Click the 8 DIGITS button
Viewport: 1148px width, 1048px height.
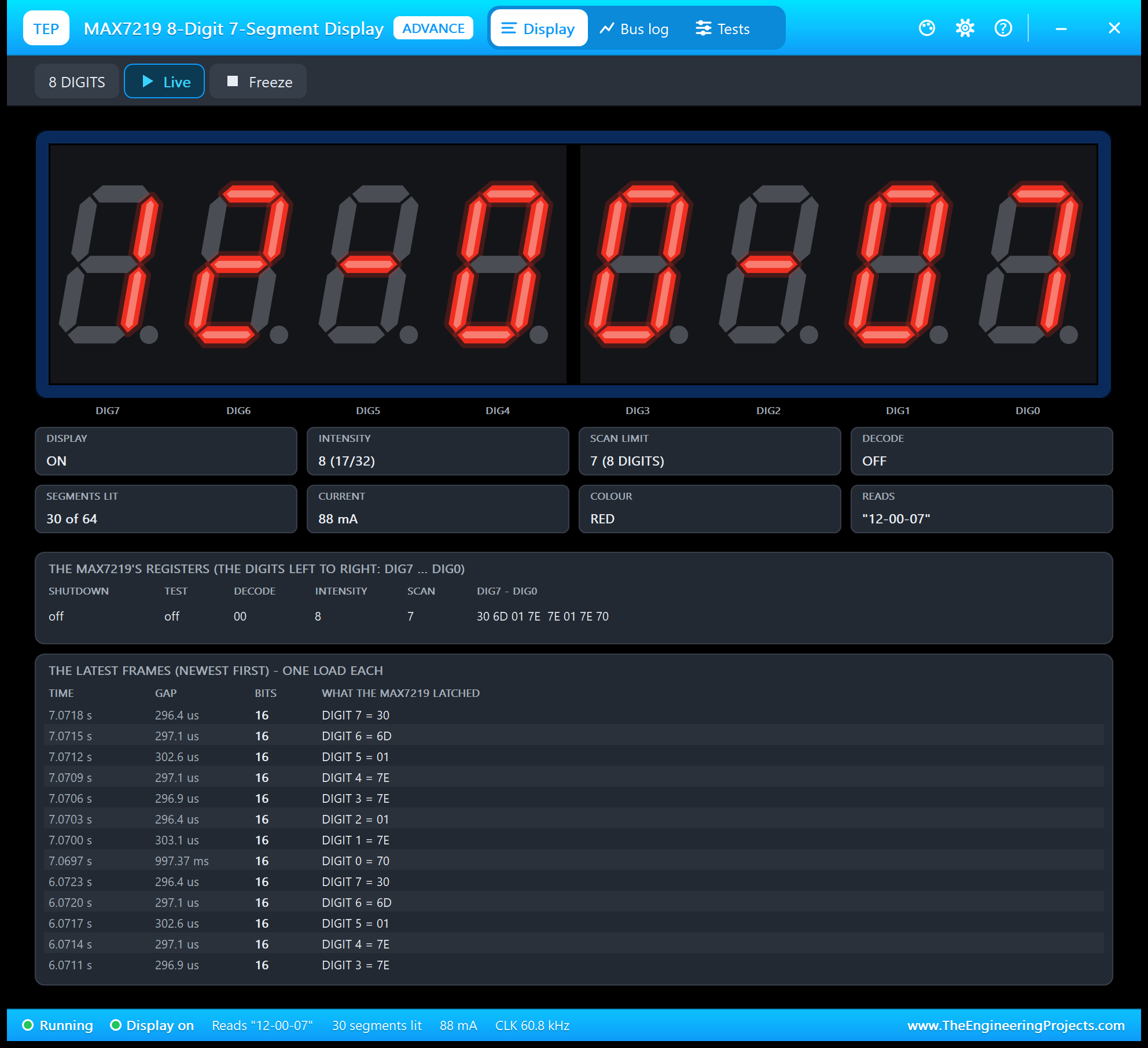[x=77, y=82]
